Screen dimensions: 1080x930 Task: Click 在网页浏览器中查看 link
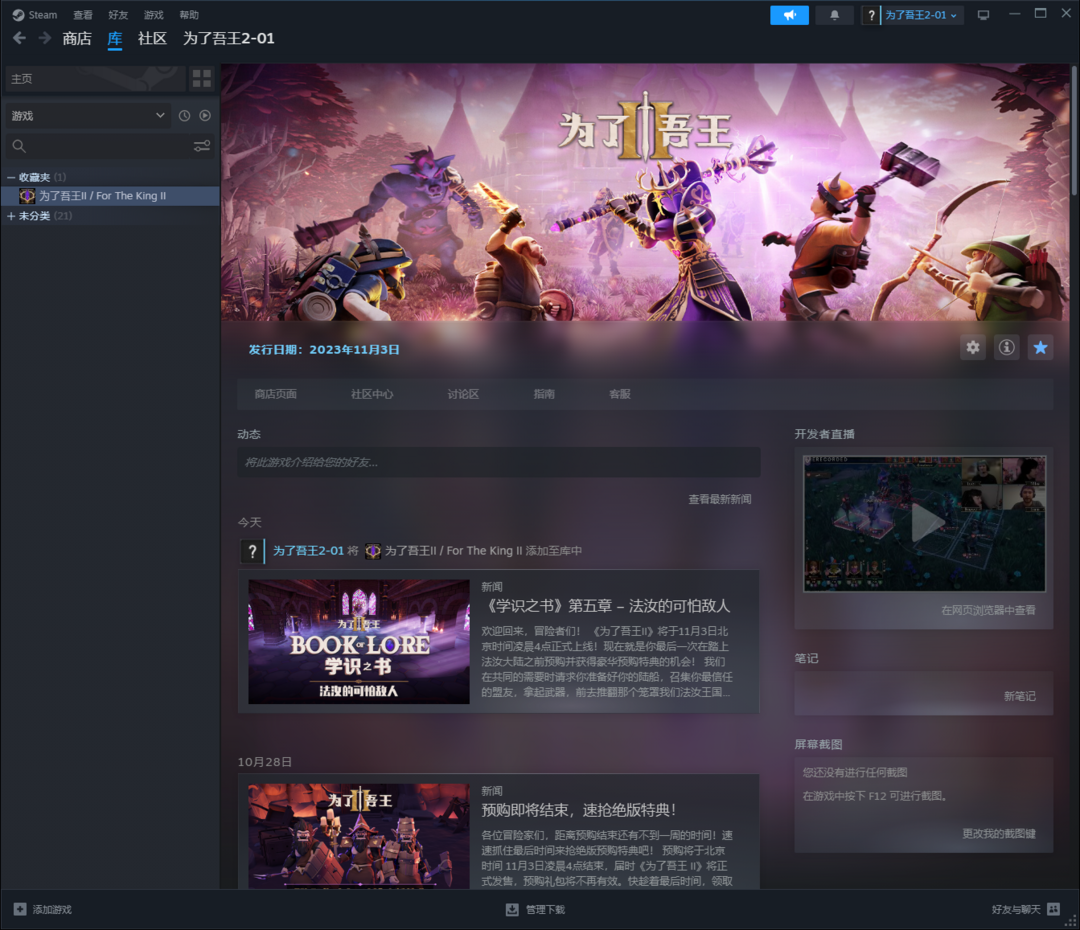pyautogui.click(x=988, y=610)
